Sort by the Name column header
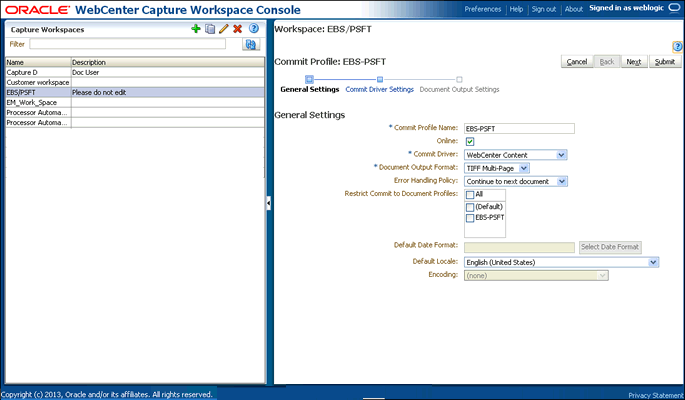The width and height of the screenshot is (685, 400). click(38, 62)
